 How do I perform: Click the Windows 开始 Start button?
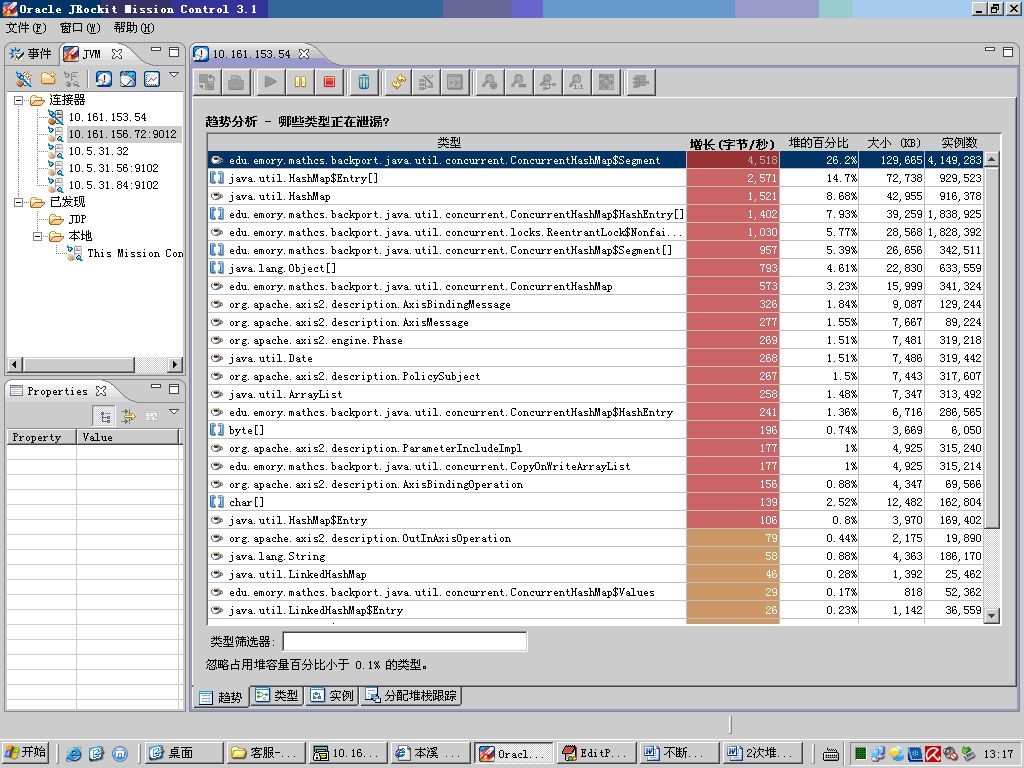point(26,753)
